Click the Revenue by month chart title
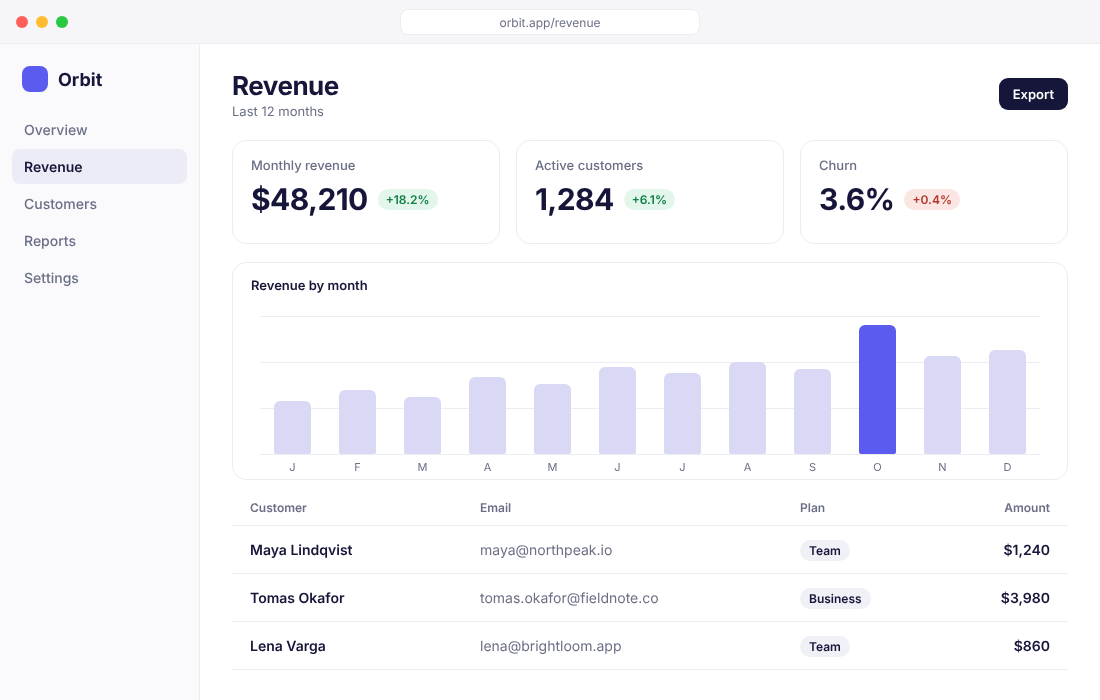Image resolution: width=1100 pixels, height=700 pixels. [309, 285]
